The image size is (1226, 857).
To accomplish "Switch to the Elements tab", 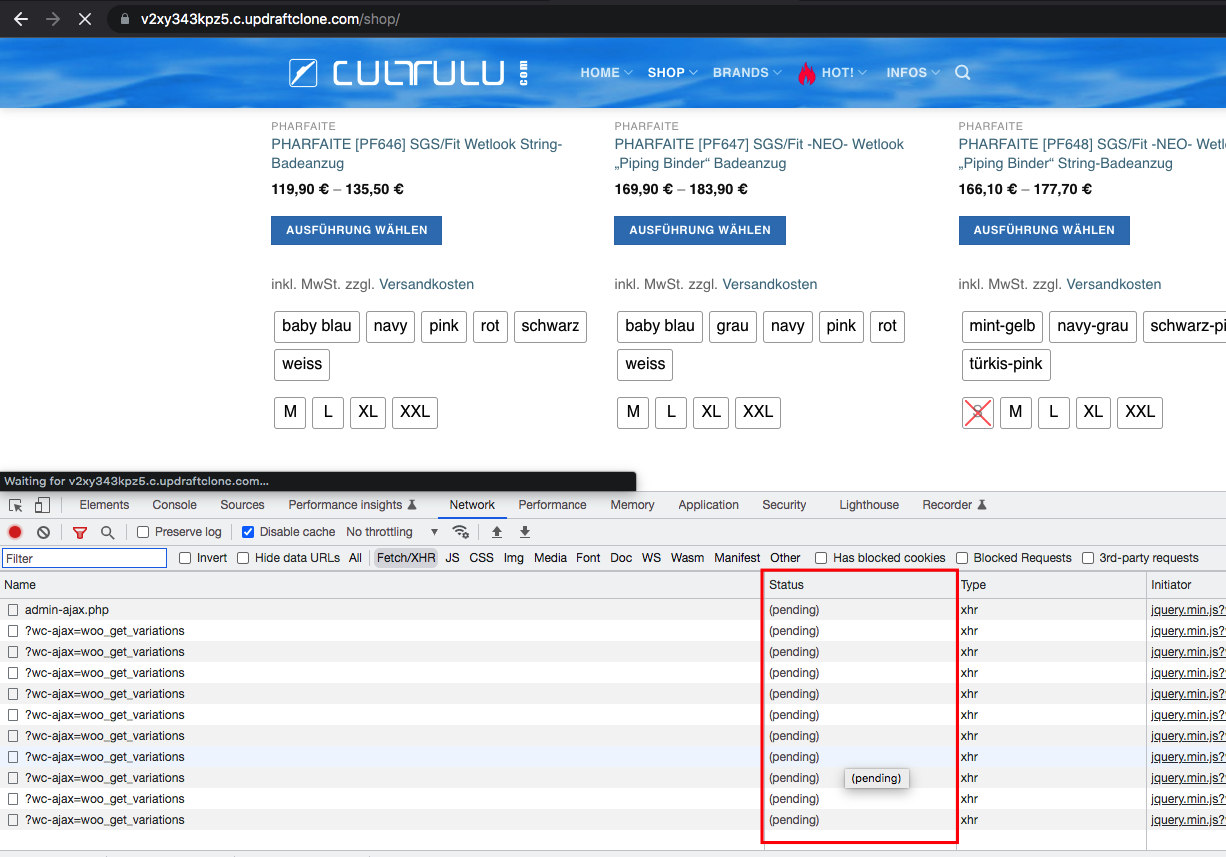I will point(104,505).
